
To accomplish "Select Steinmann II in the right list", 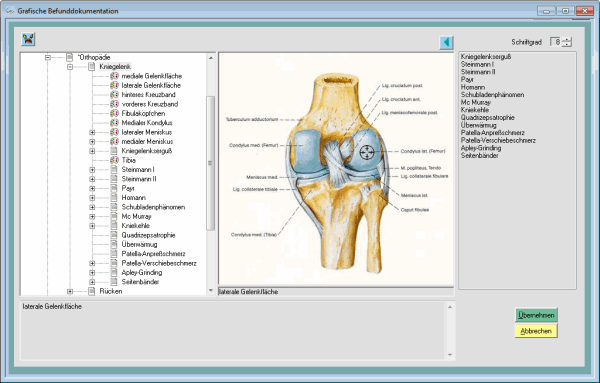I will coord(478,72).
